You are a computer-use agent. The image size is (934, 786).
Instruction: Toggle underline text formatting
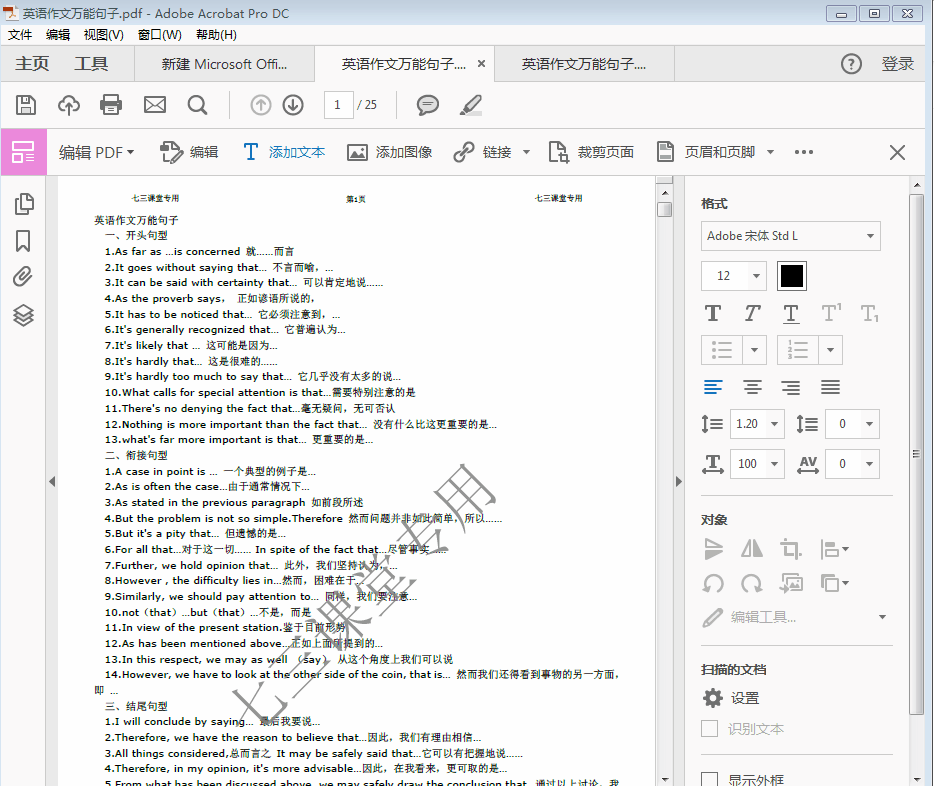click(791, 313)
